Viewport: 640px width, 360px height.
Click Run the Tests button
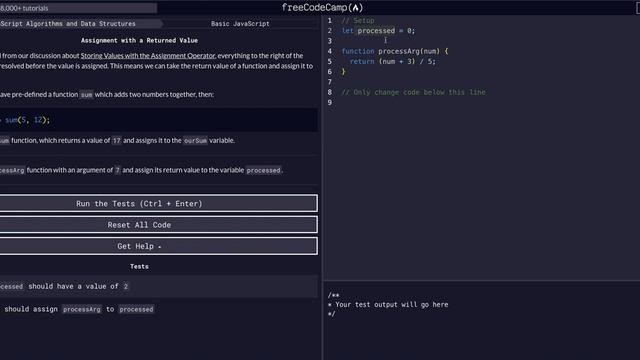pyautogui.click(x=158, y=203)
